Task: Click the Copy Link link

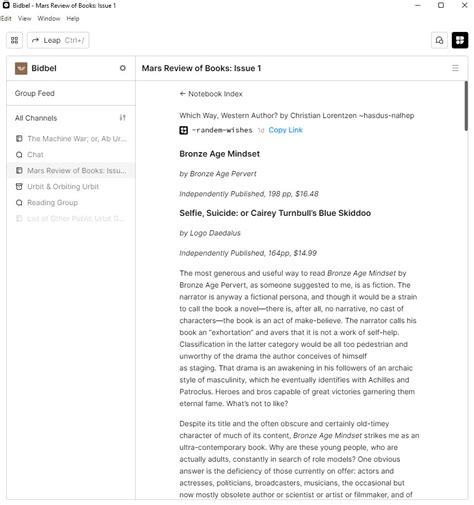Action: pyautogui.click(x=286, y=130)
